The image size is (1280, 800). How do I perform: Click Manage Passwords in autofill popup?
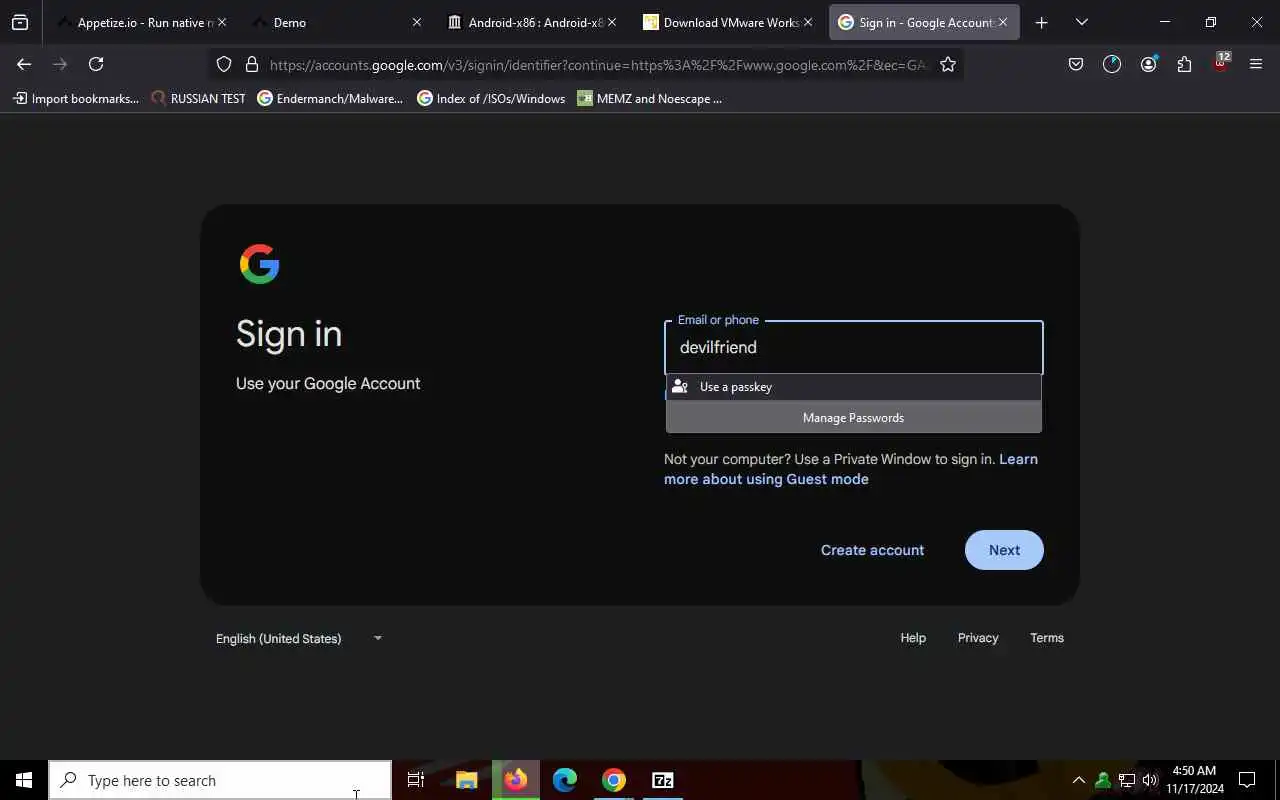[x=854, y=418]
